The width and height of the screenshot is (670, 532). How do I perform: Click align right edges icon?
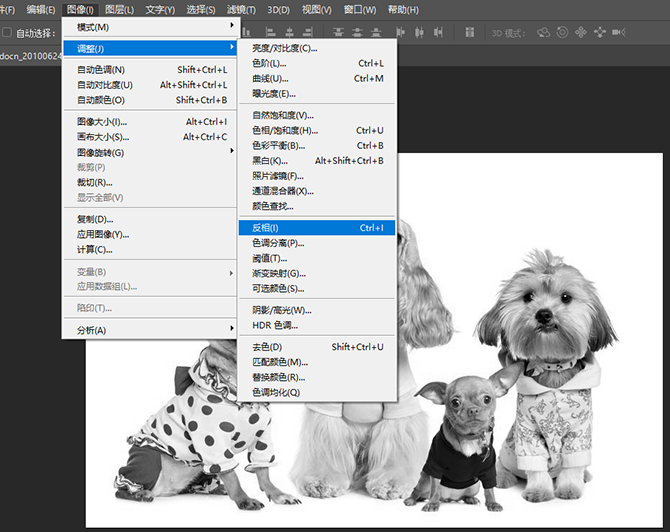pyautogui.click(x=308, y=32)
